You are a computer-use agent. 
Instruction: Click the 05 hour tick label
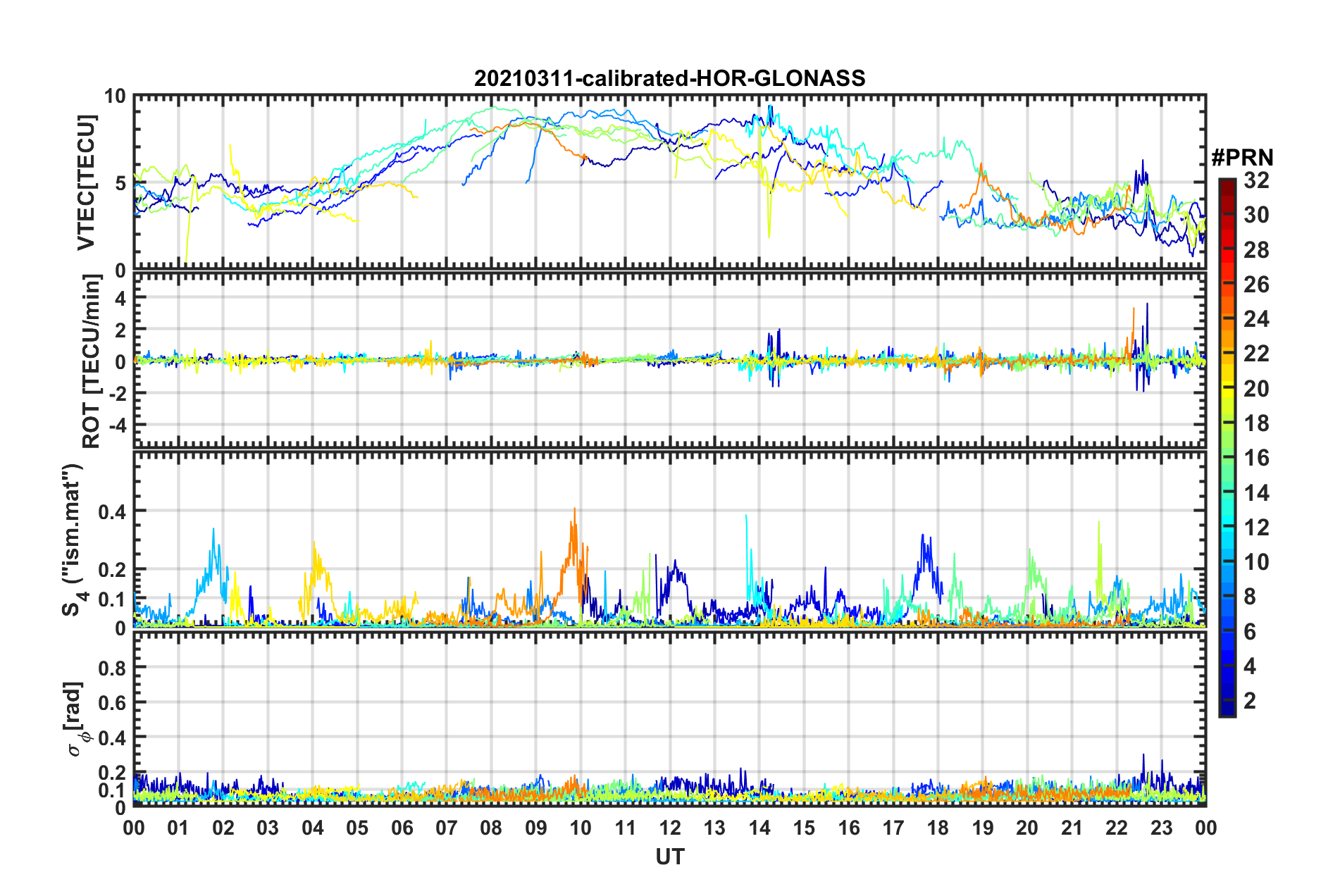[x=357, y=828]
